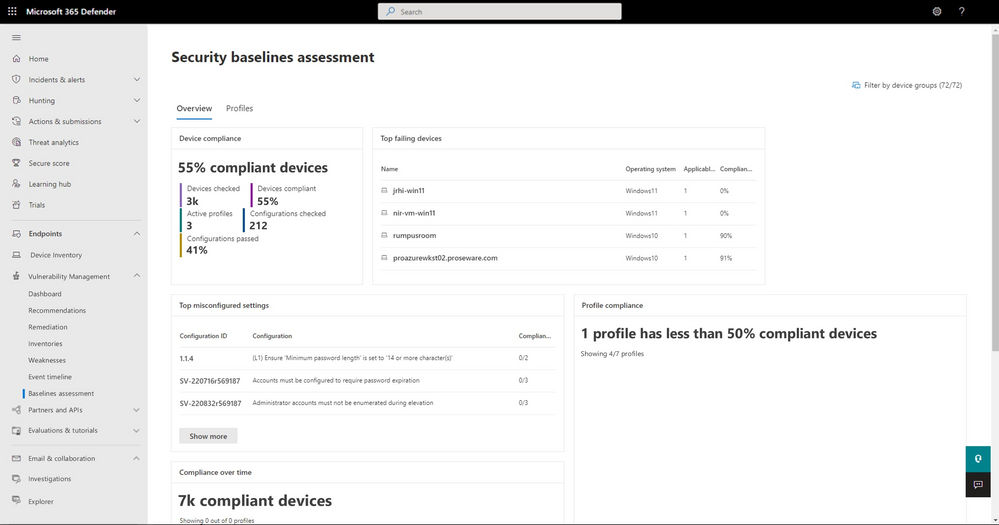The height and width of the screenshot is (525, 999).
Task: Click the Trials gift icon
Action: coord(17,205)
